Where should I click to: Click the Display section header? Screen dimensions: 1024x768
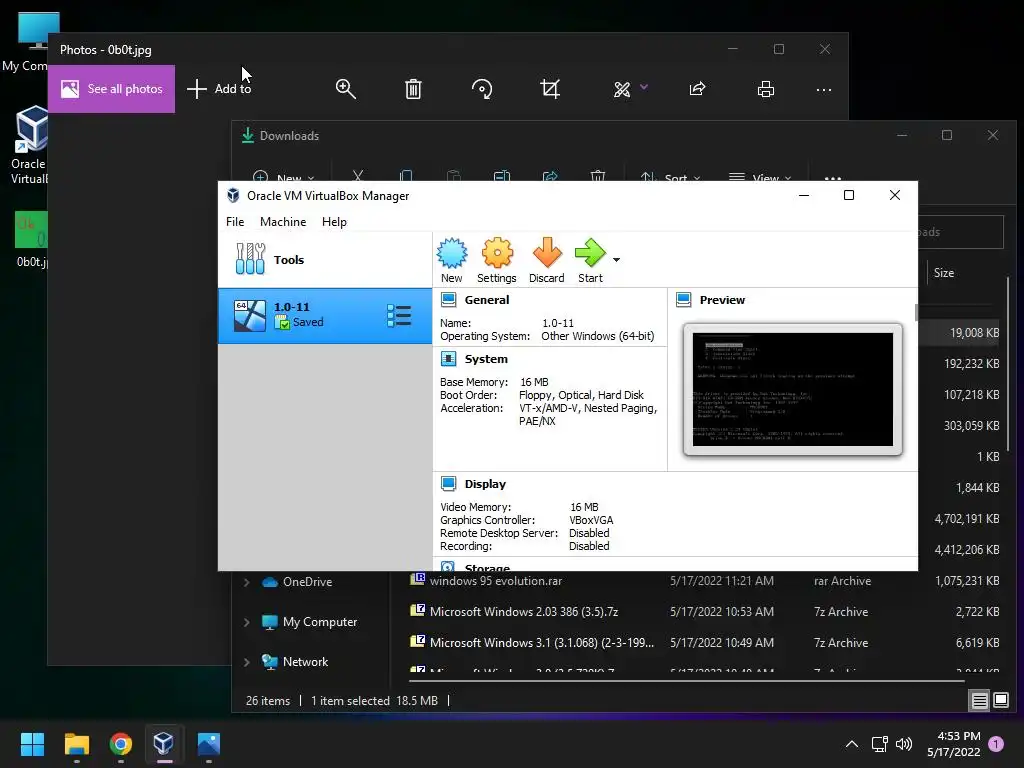tap(485, 484)
